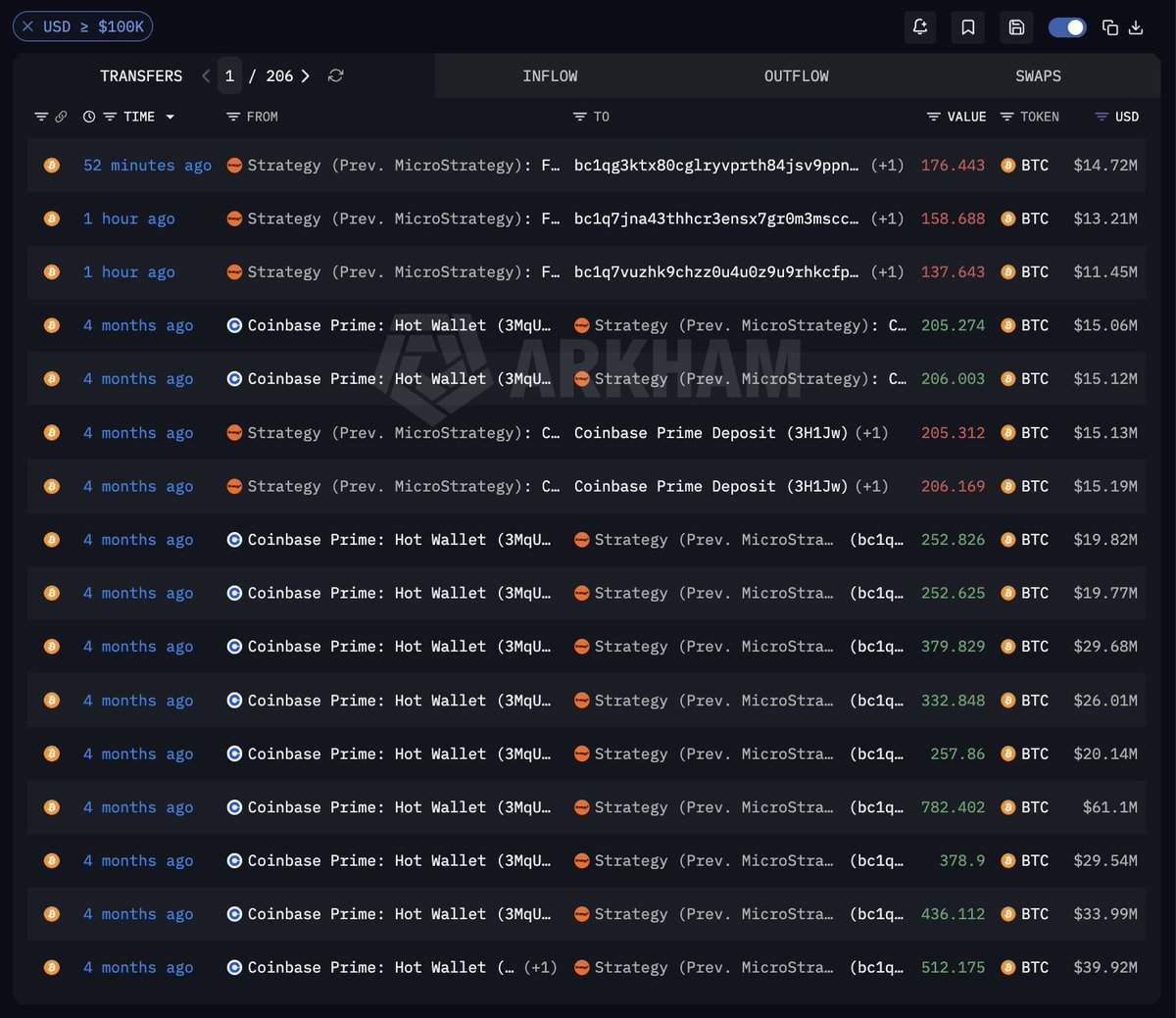Click the bookmark icon in top toolbar
The height and width of the screenshot is (1018, 1176).
[968, 26]
